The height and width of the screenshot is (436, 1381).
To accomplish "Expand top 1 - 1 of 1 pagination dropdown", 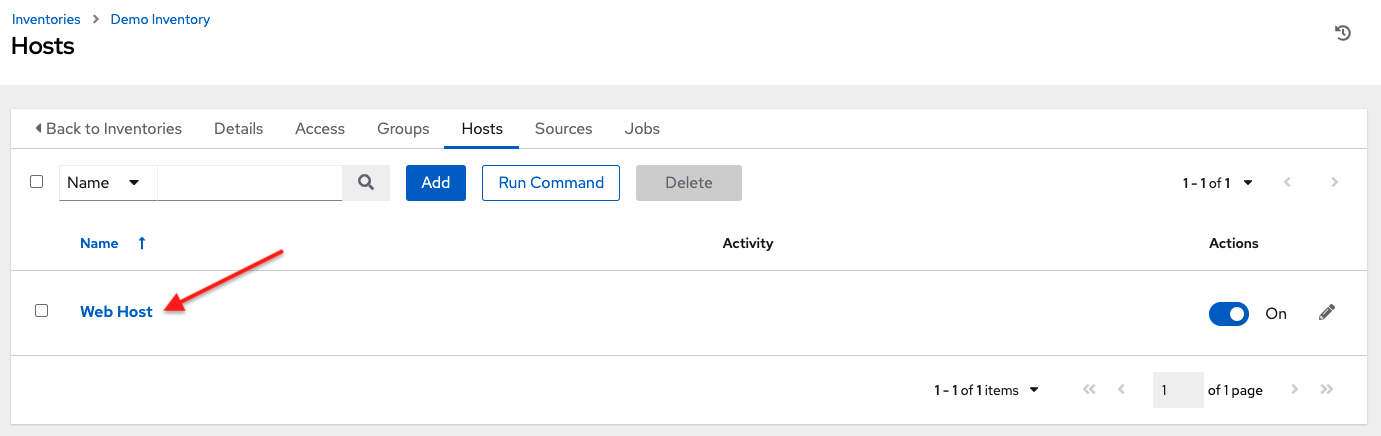I will 1219,183.
